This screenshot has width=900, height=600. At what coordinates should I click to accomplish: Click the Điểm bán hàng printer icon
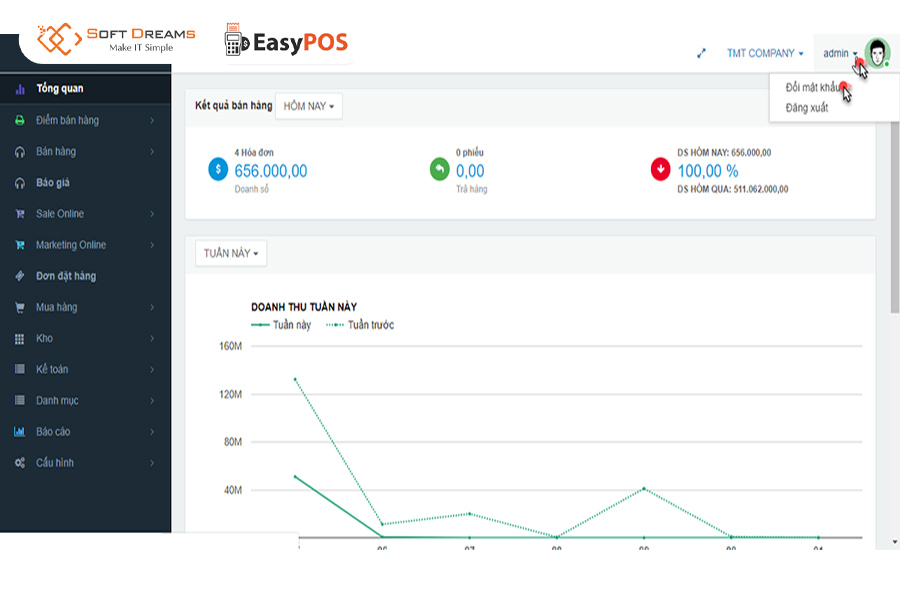19,121
